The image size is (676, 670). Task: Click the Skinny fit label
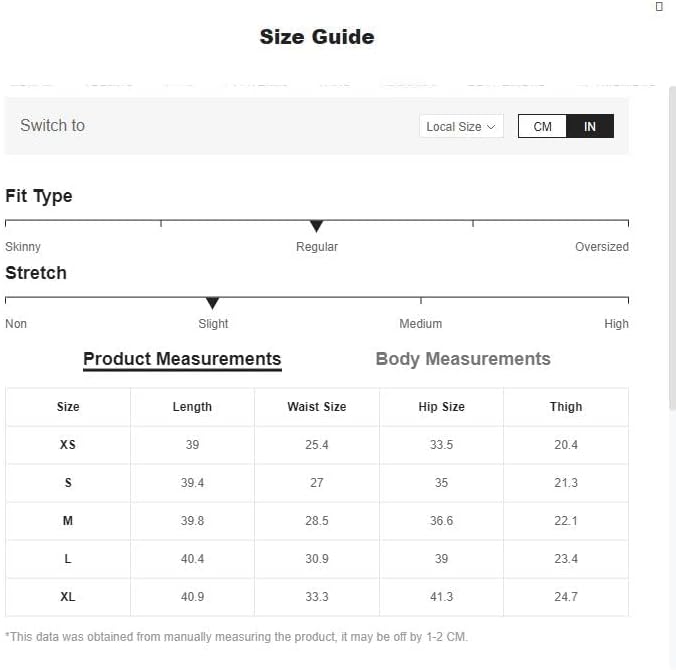[23, 247]
